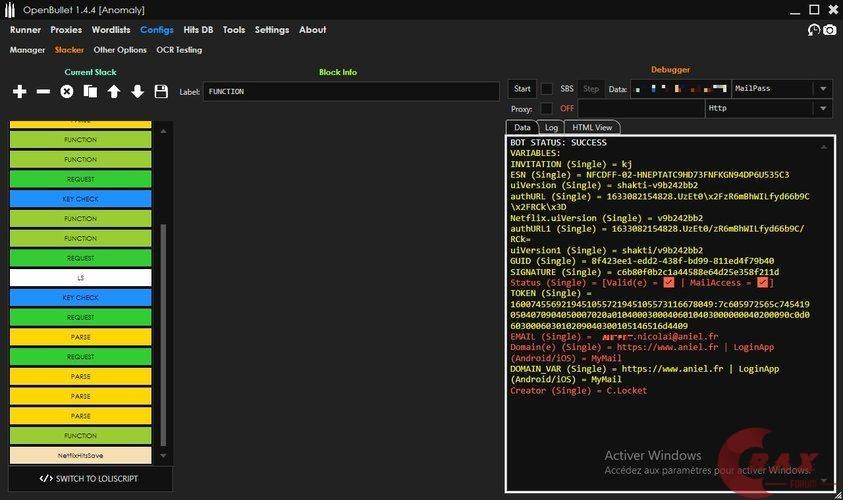The height and width of the screenshot is (500, 843).
Task: Save the config using the floppy disk icon
Action: [161, 92]
